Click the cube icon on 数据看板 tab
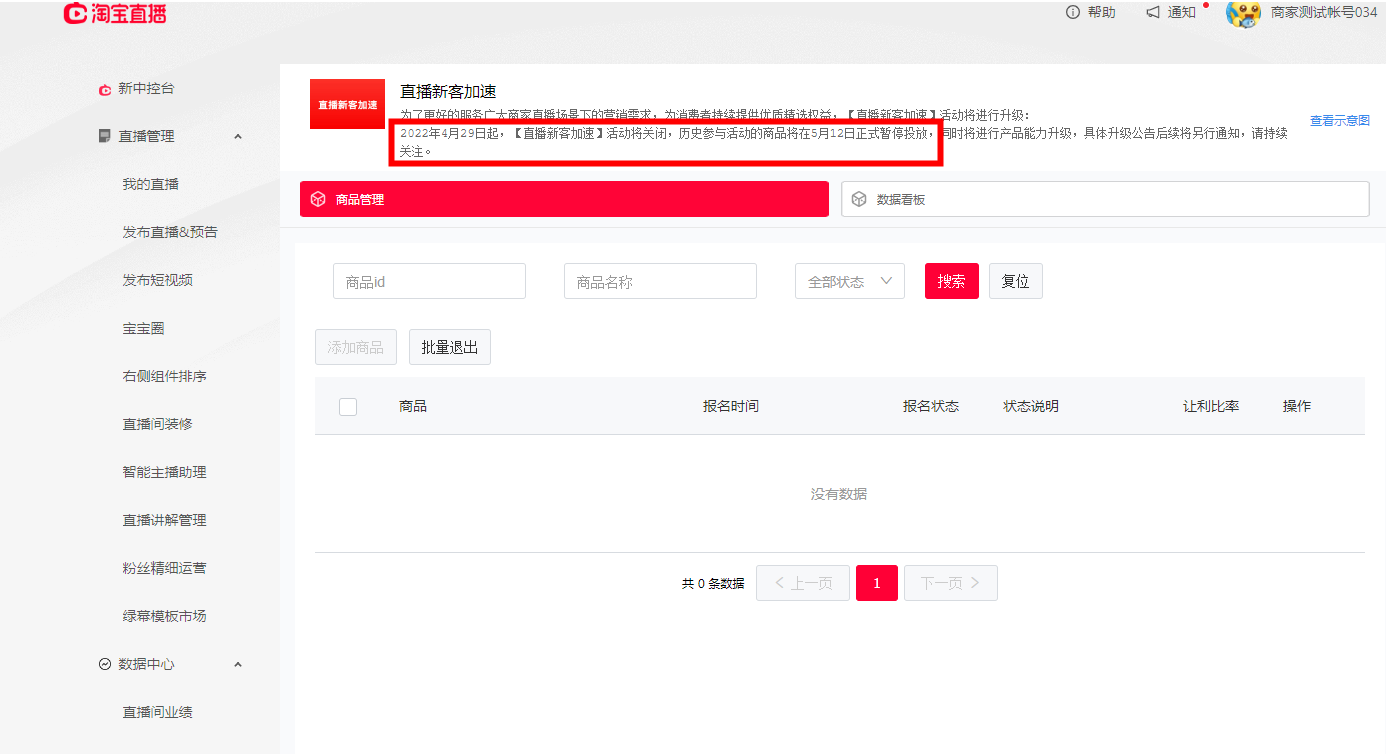1386x754 pixels. coord(858,199)
